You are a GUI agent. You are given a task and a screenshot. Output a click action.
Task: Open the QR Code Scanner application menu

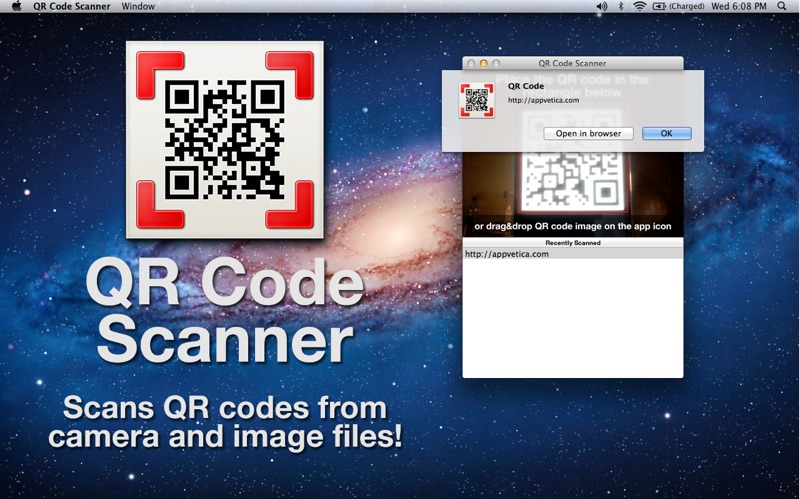pos(71,6)
